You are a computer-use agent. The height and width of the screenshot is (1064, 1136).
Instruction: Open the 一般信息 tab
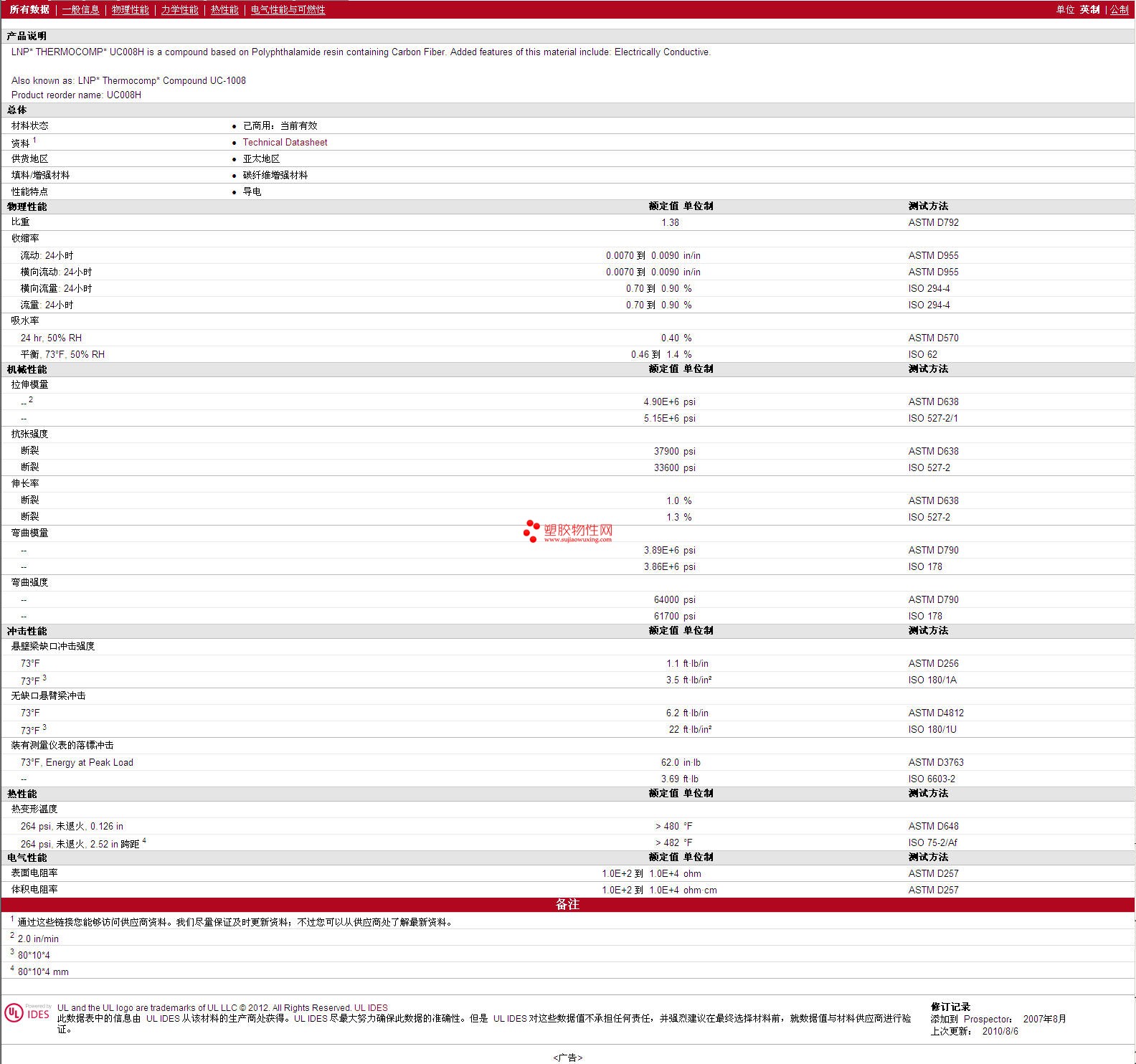[x=80, y=9]
